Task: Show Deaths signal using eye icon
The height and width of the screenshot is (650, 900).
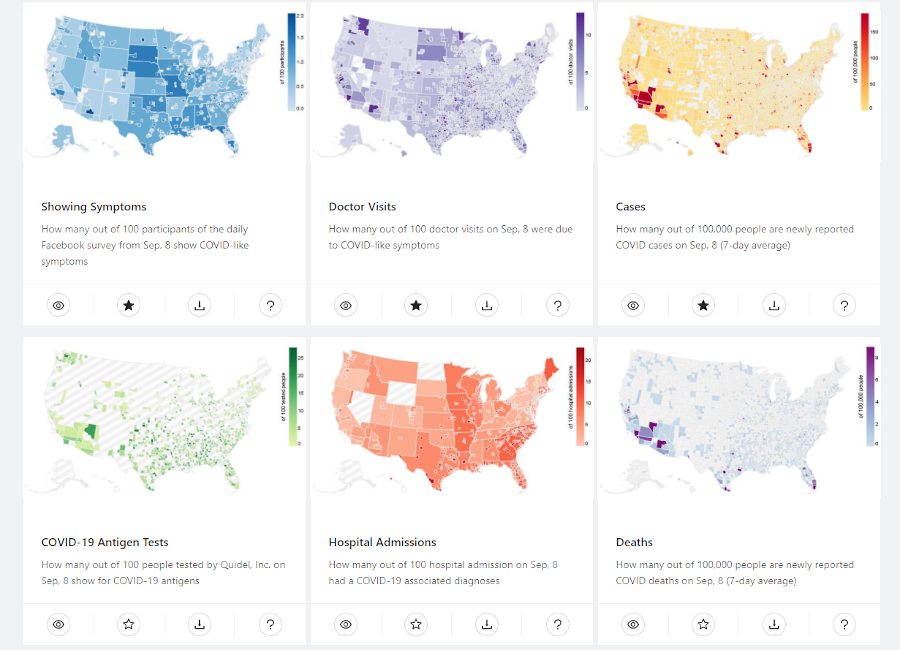Action: (x=633, y=624)
